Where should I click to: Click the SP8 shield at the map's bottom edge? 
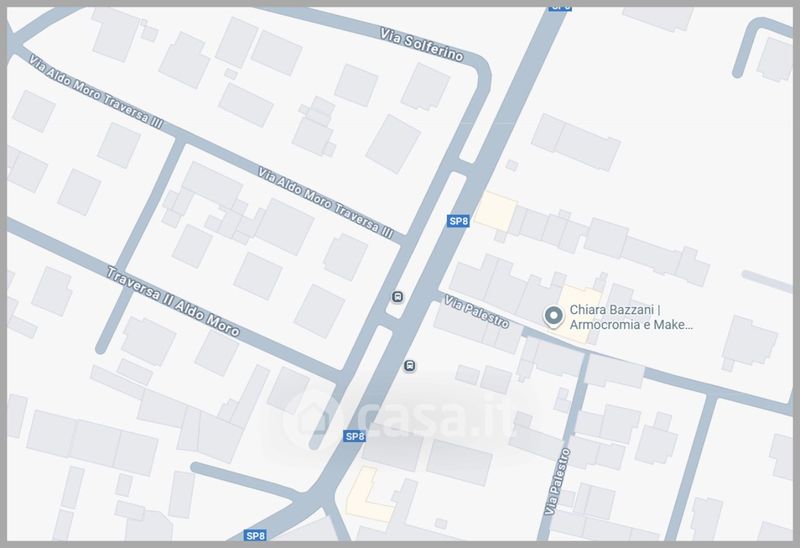[x=256, y=535]
